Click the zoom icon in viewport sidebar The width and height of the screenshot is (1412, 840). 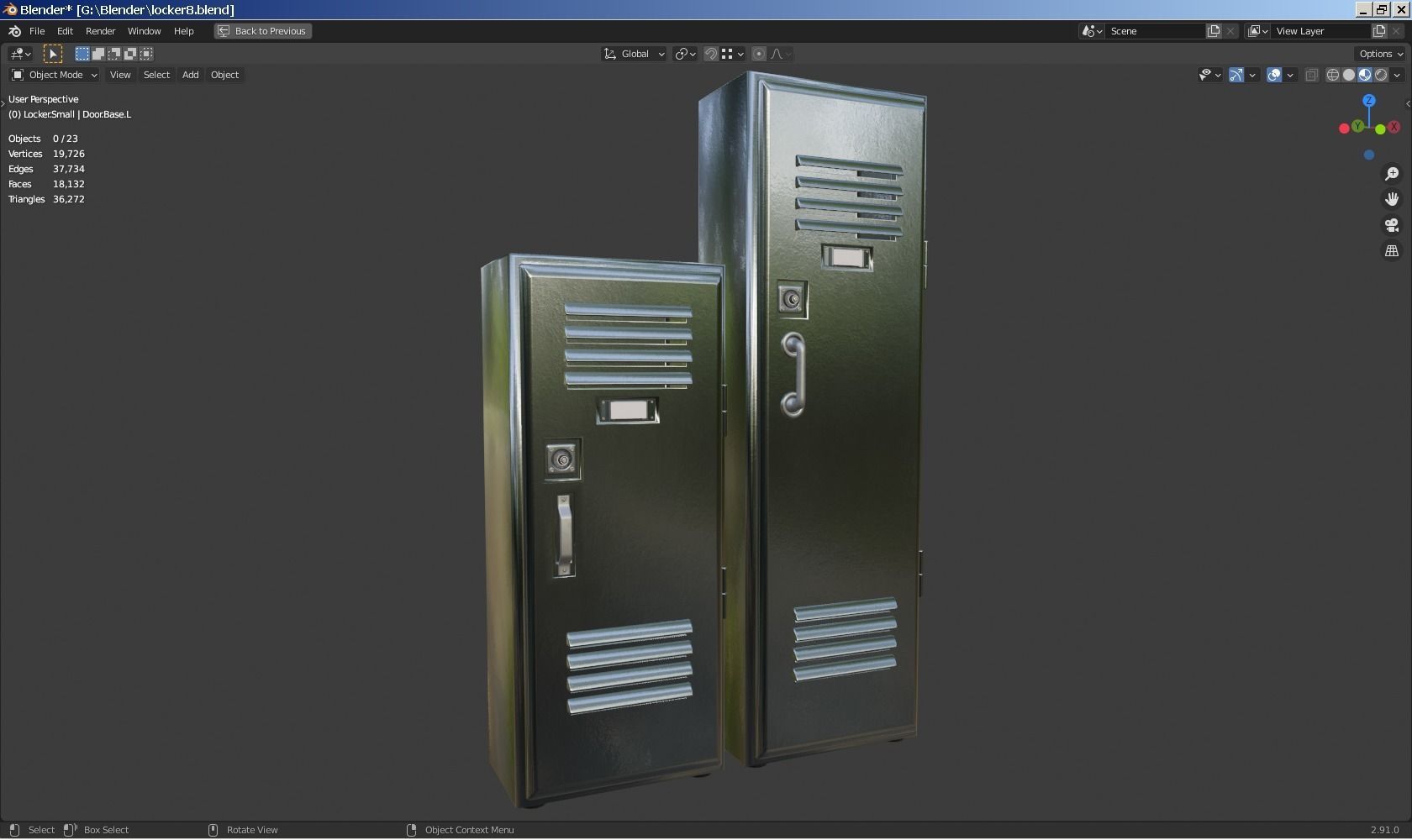(x=1392, y=174)
